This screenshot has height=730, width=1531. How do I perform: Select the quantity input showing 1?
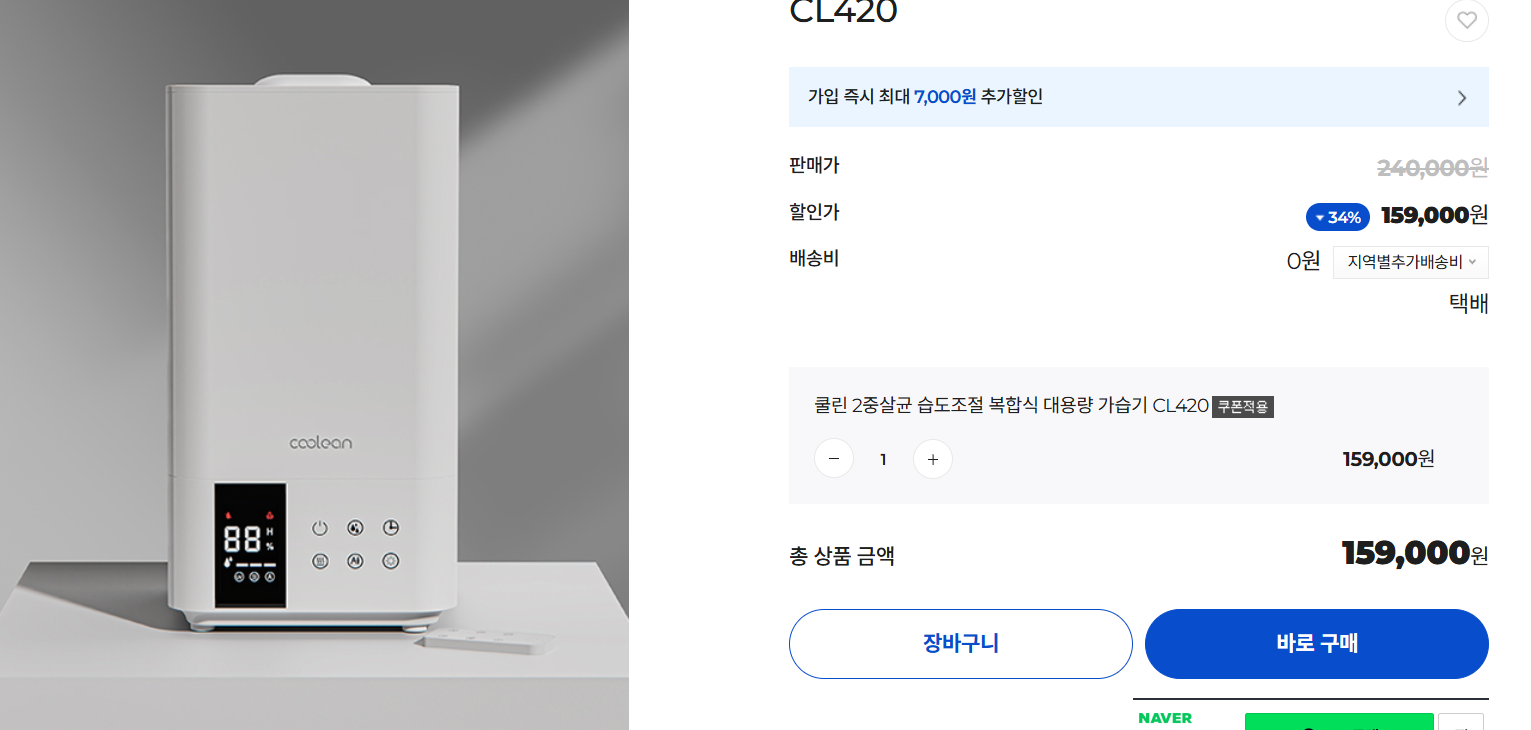pyautogui.click(x=883, y=458)
